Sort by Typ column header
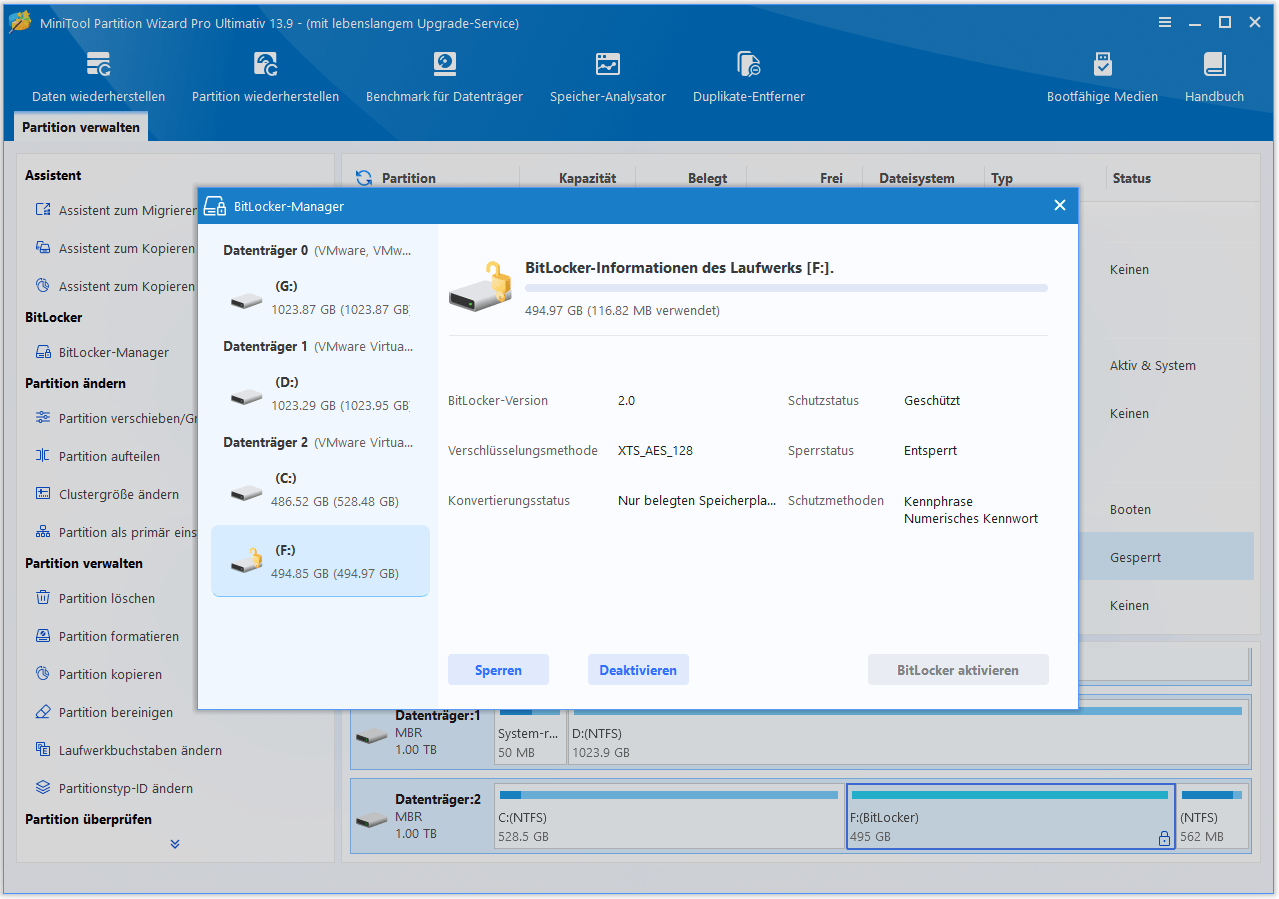Screen dimensions: 1279x899 (1002, 178)
